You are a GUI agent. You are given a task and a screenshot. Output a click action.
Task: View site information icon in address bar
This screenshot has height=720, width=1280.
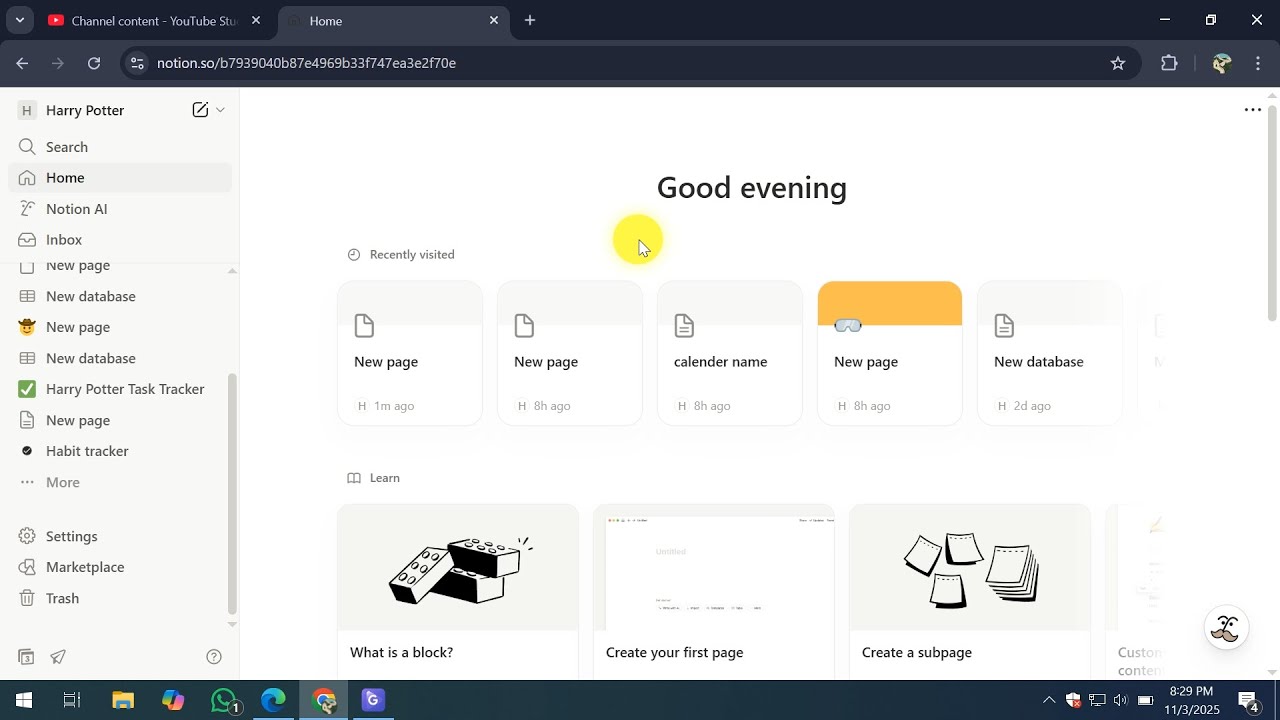pyautogui.click(x=138, y=63)
